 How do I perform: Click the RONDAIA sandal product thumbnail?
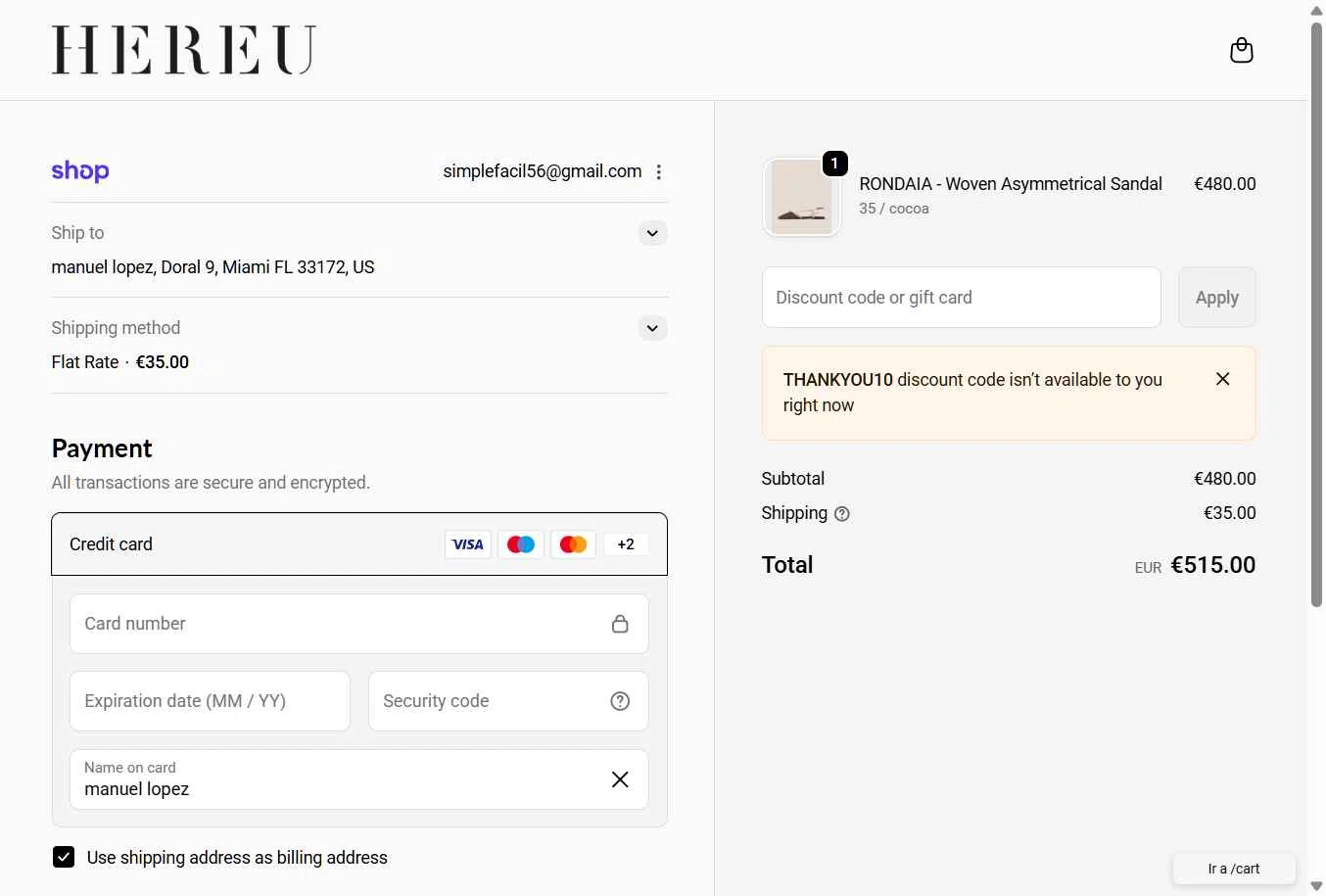[x=801, y=198]
